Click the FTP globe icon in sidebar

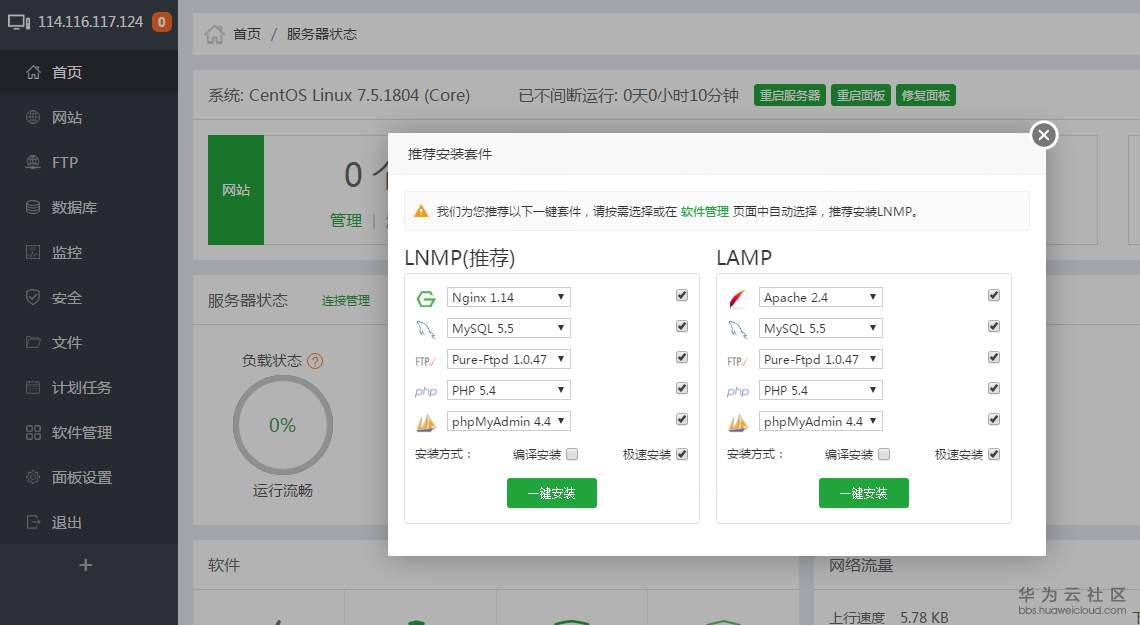(33, 162)
